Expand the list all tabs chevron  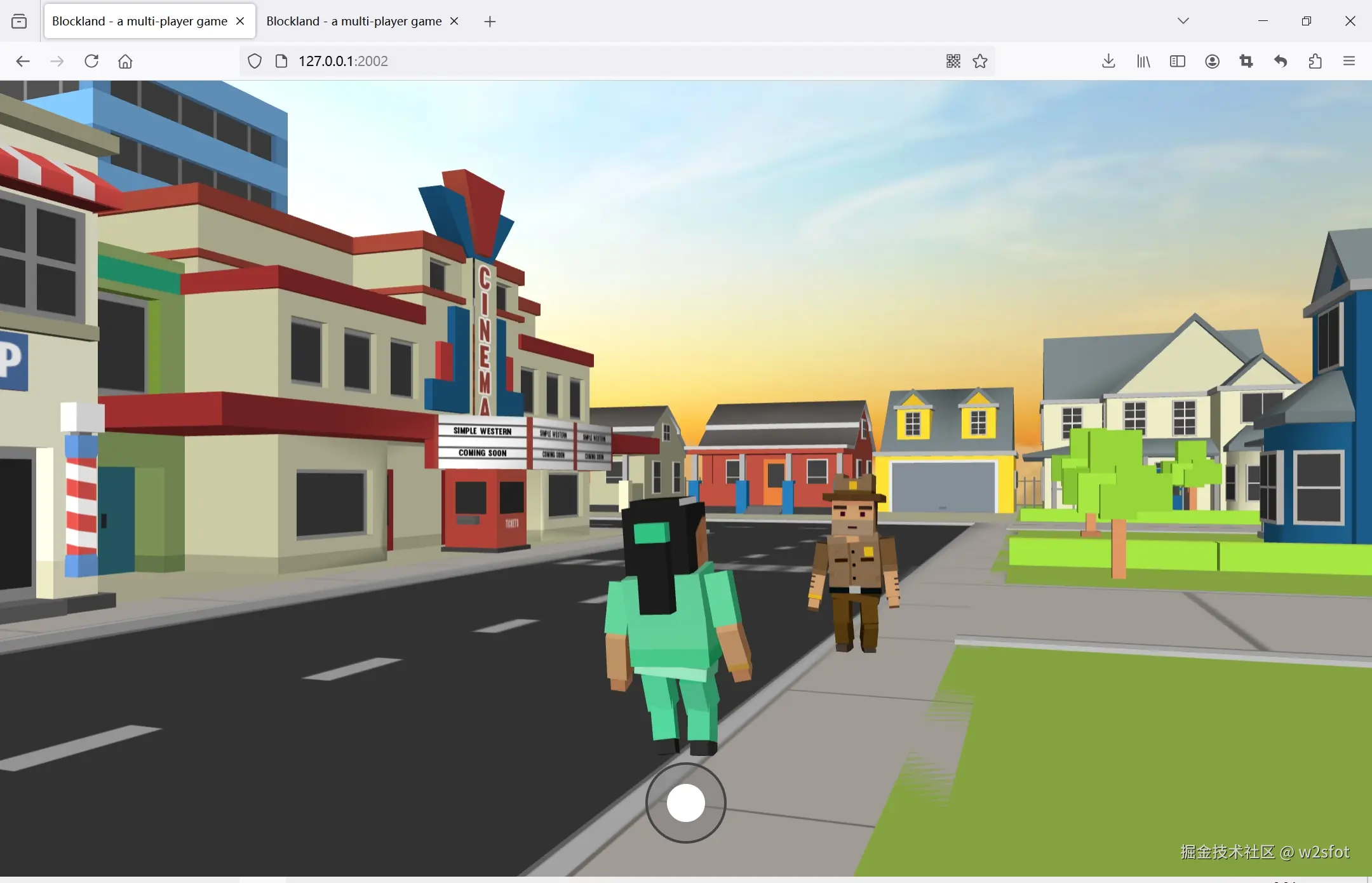tap(1183, 21)
